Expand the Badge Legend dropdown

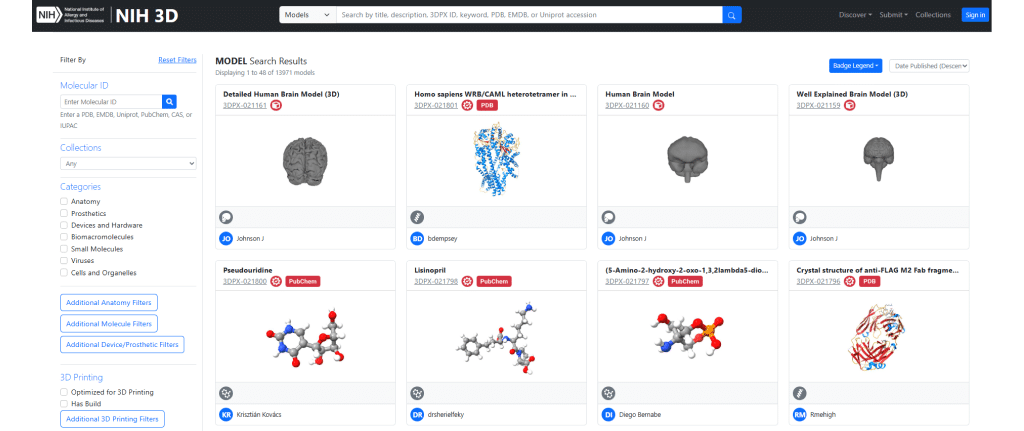[x=856, y=66]
